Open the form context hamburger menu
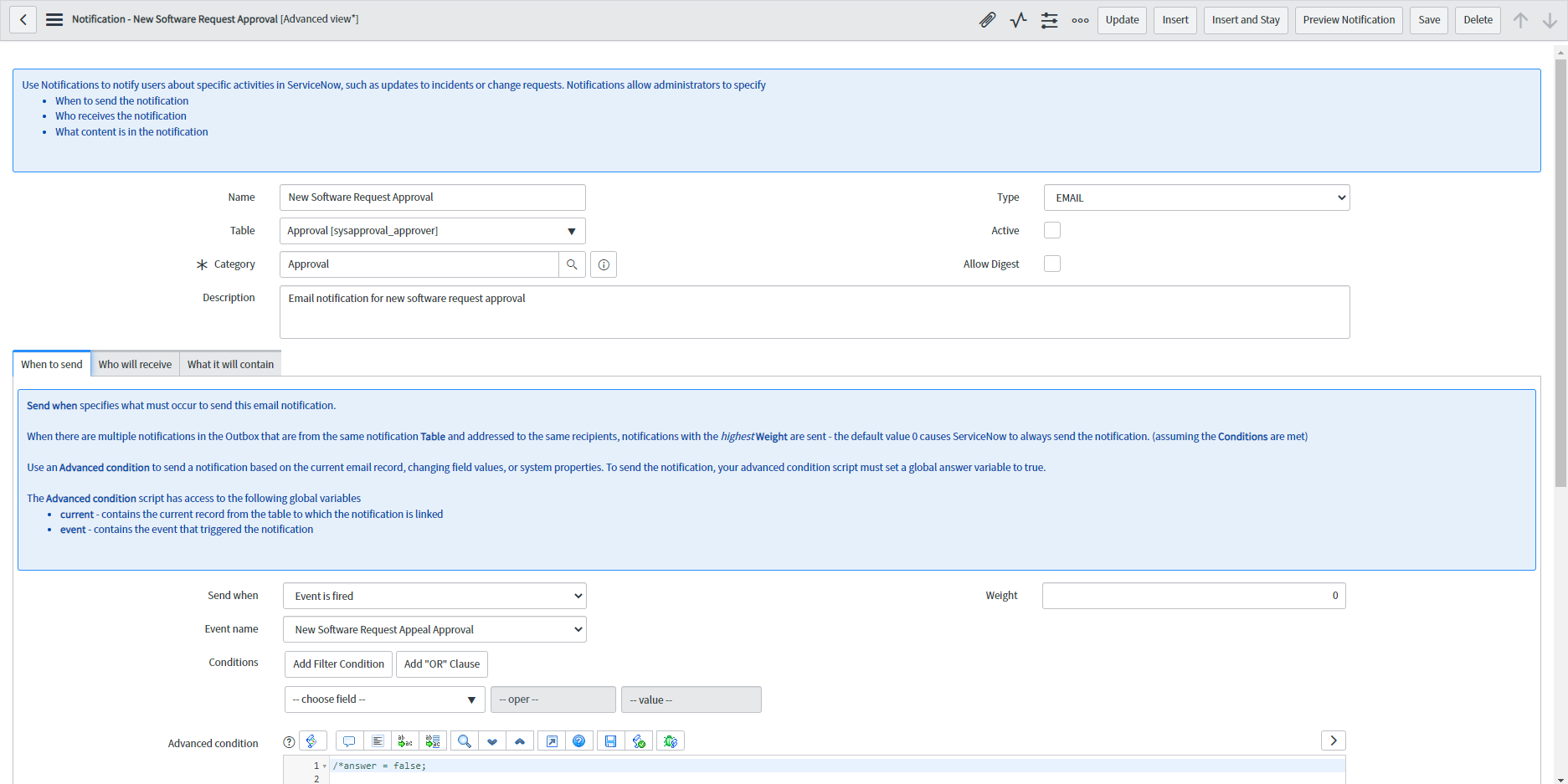Viewport: 1568px width, 784px height. (x=54, y=19)
